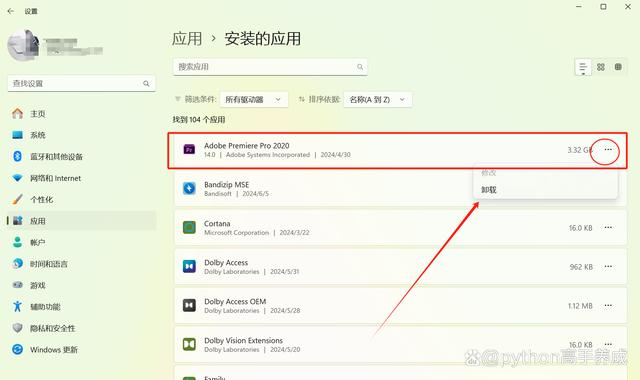Open 主页 in the sidebar
The width and height of the screenshot is (640, 380).
pyautogui.click(x=81, y=114)
